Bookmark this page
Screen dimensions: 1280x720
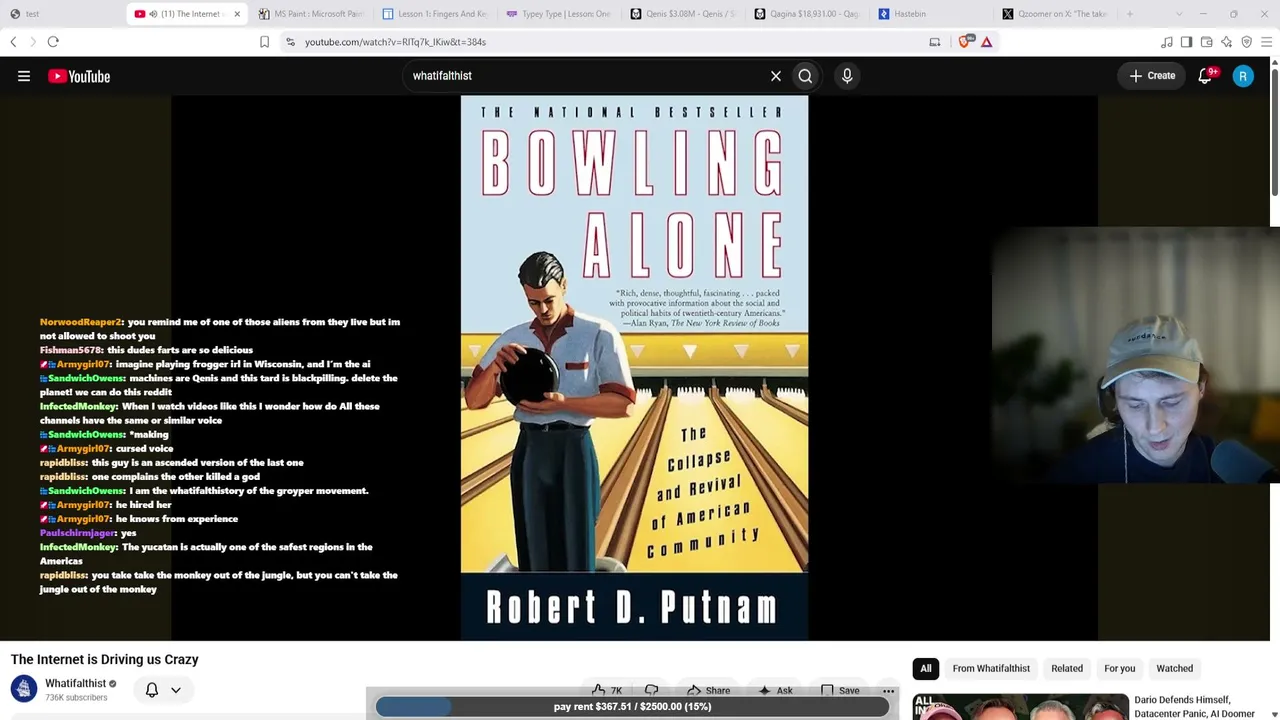[264, 42]
